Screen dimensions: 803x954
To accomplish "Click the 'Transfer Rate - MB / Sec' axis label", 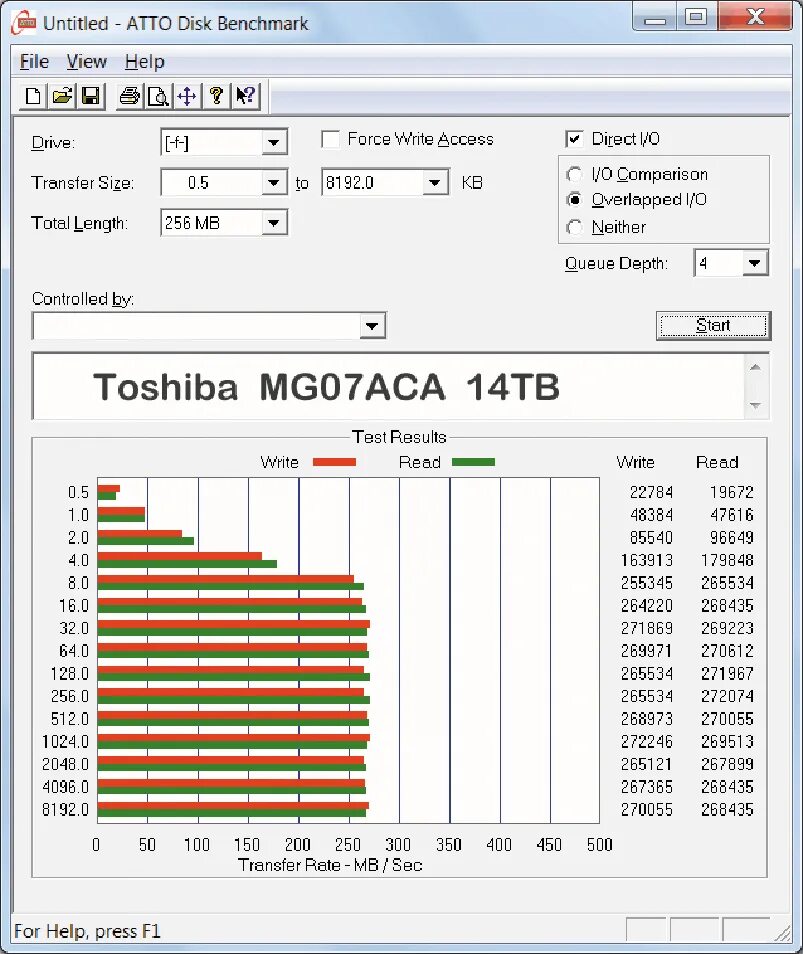I will point(330,865).
